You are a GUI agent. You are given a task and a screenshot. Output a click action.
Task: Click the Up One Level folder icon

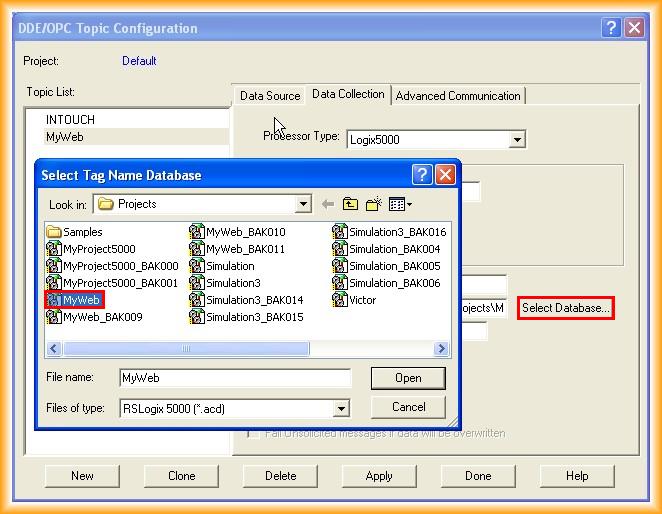[x=350, y=204]
